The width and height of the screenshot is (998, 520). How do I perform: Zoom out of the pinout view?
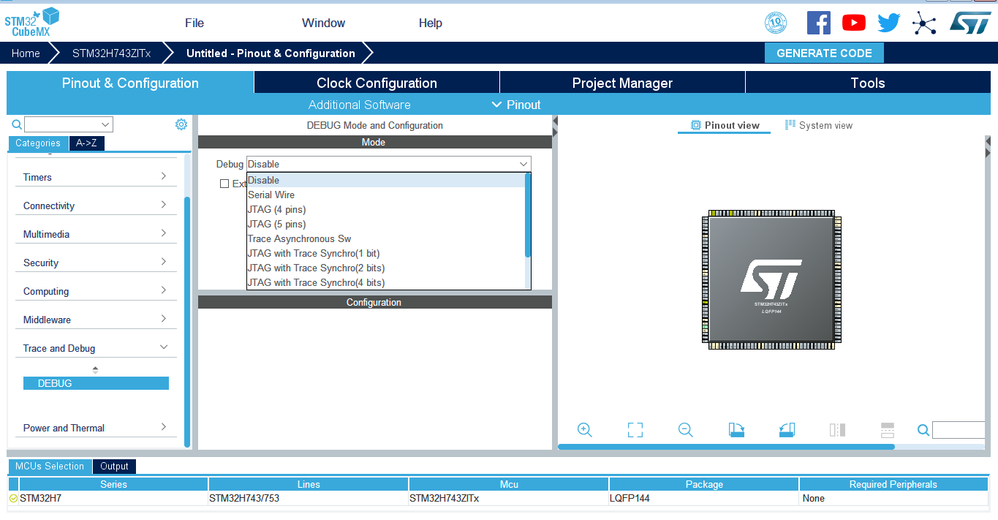(x=685, y=430)
